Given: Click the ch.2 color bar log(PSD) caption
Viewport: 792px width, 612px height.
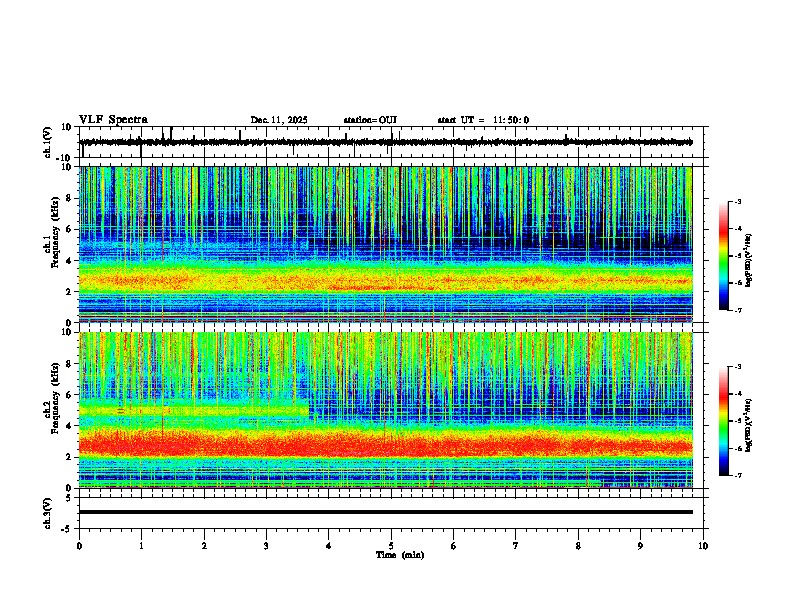Looking at the screenshot, I should 748,425.
